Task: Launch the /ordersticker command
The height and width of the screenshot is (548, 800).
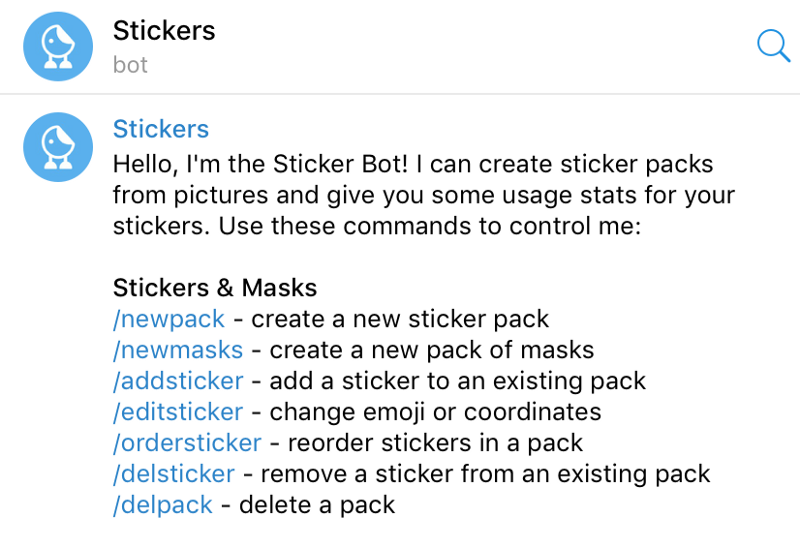Action: [187, 443]
